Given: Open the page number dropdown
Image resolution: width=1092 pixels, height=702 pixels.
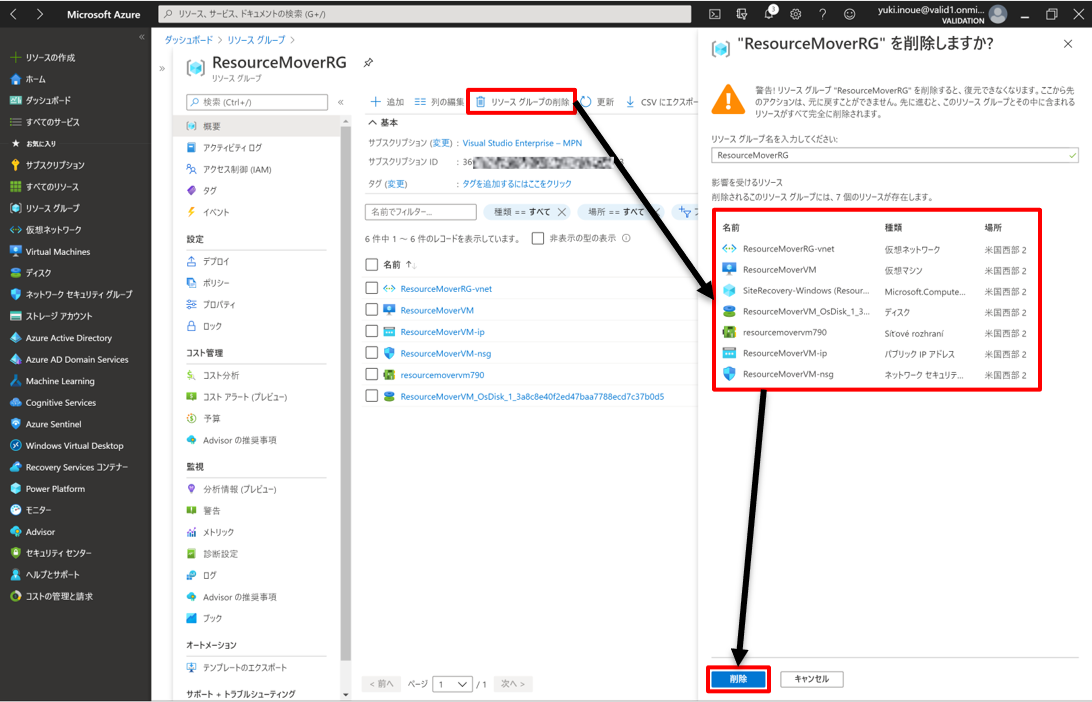Looking at the screenshot, I should 453,684.
